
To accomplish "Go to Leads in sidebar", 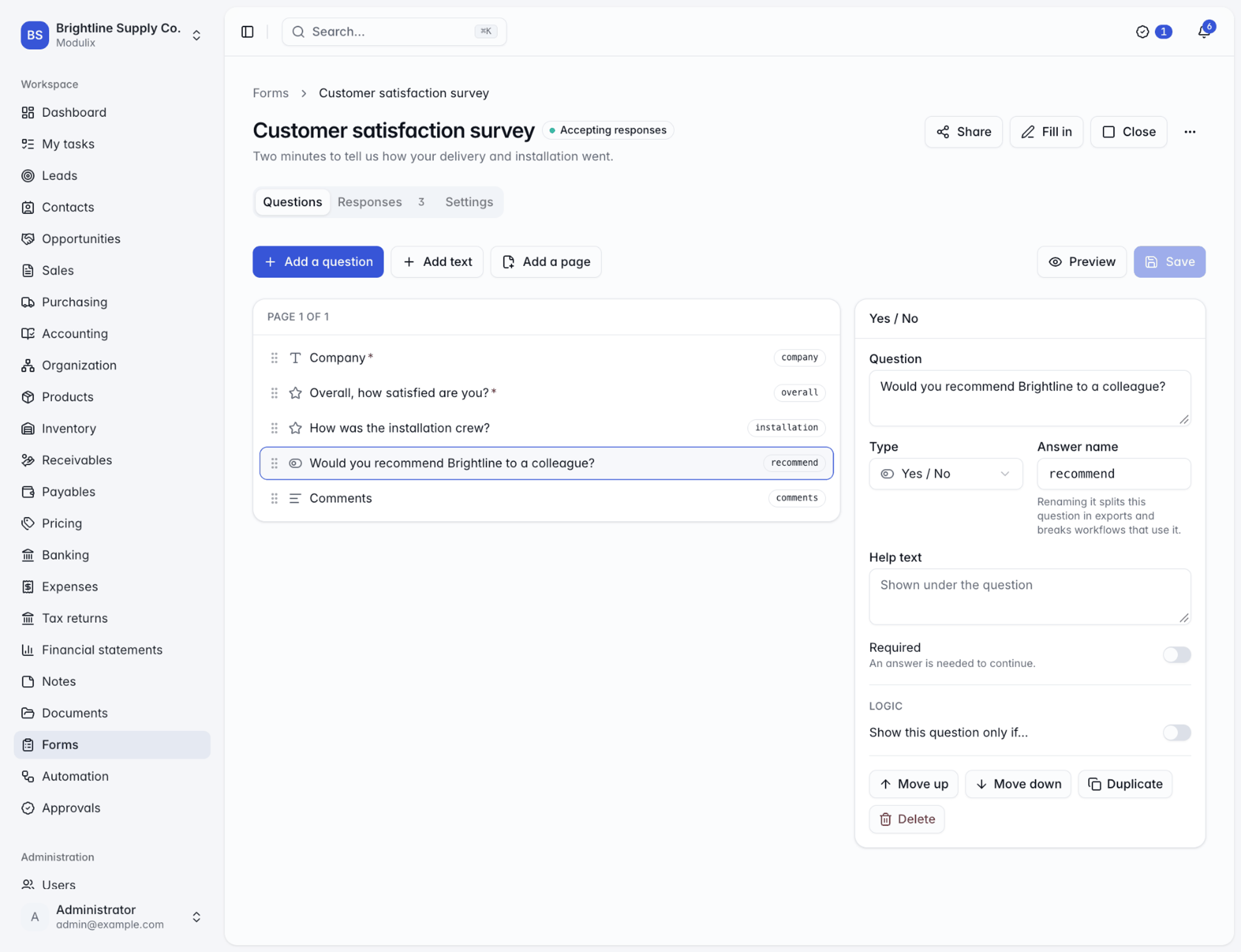I will tap(112, 176).
